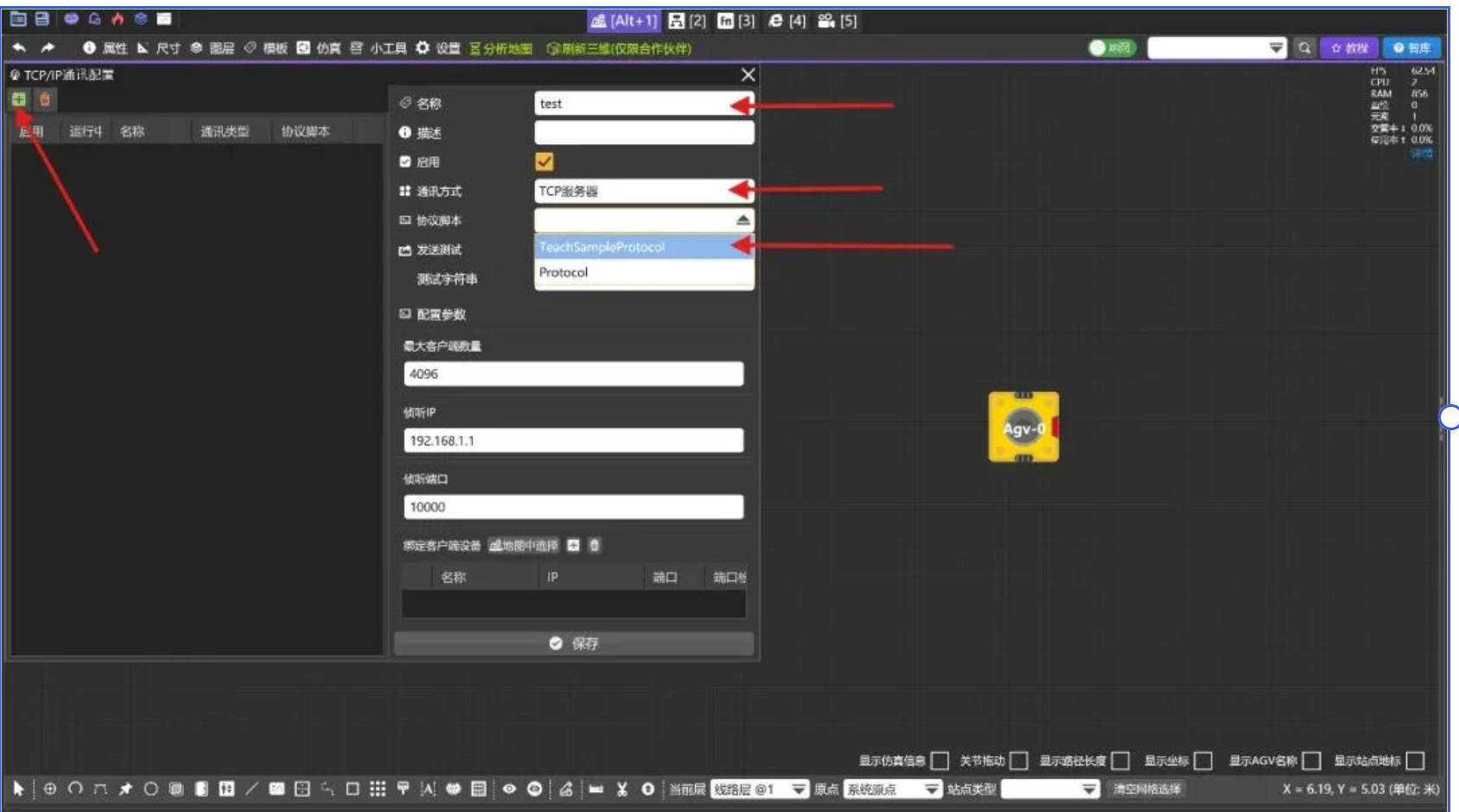Open the top-right search combo box
This screenshot has width=1459, height=812.
click(1217, 48)
